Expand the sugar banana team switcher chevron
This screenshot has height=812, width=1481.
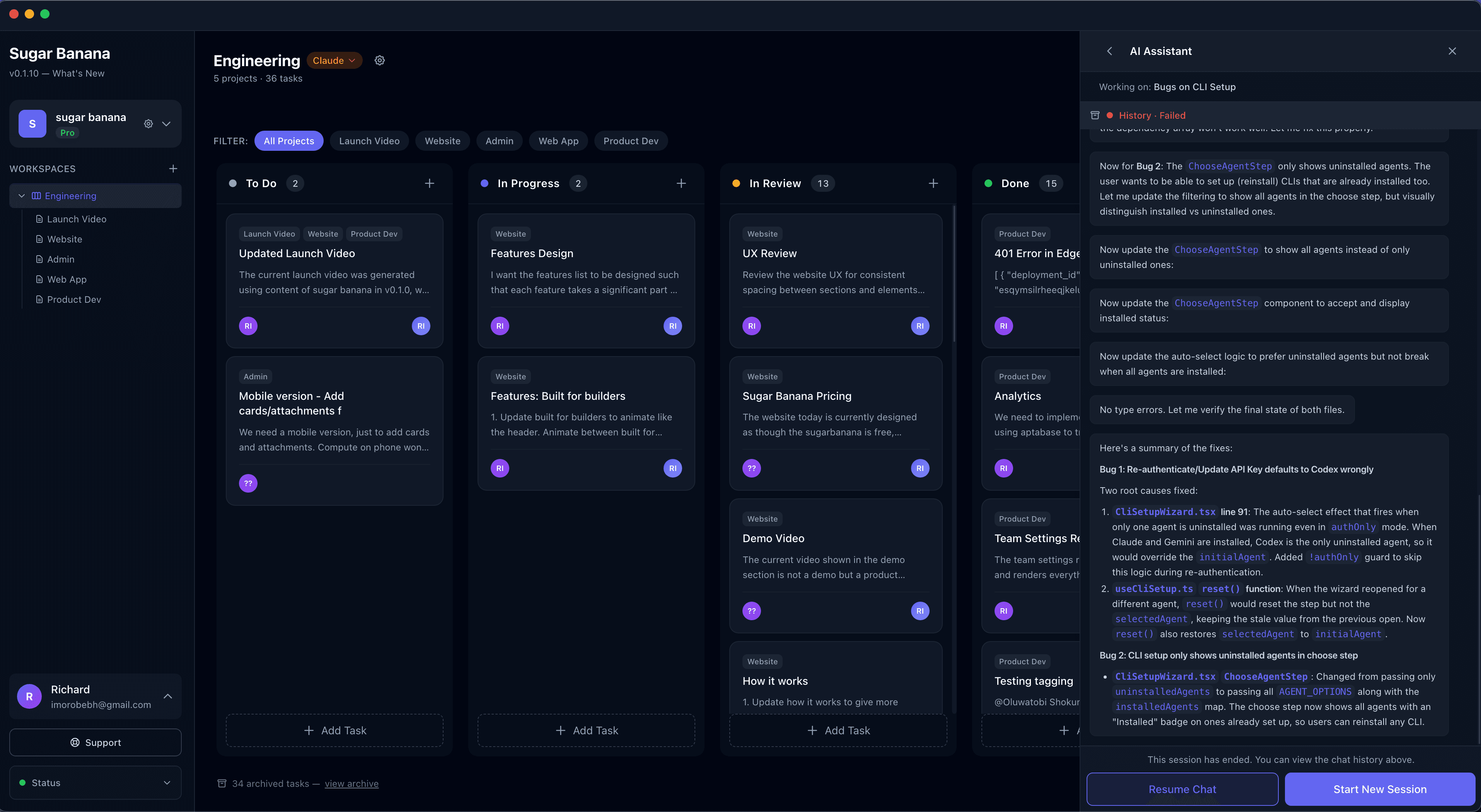[167, 124]
